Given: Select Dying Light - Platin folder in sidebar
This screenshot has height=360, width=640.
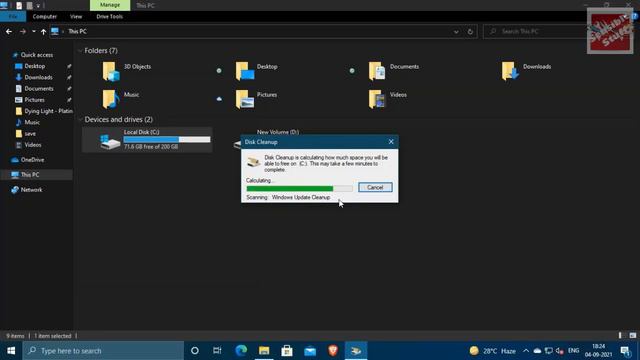Looking at the screenshot, I should click(x=44, y=111).
